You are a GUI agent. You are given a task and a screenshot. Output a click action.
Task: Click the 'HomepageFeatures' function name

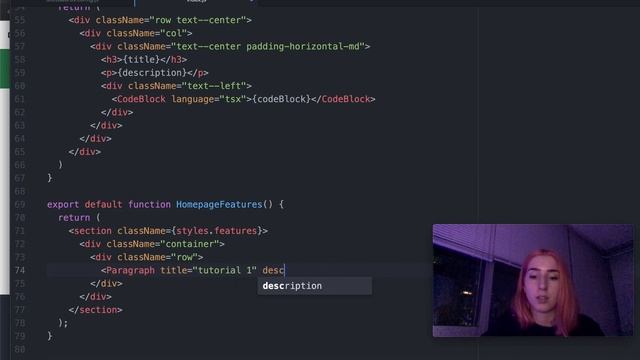(219, 204)
